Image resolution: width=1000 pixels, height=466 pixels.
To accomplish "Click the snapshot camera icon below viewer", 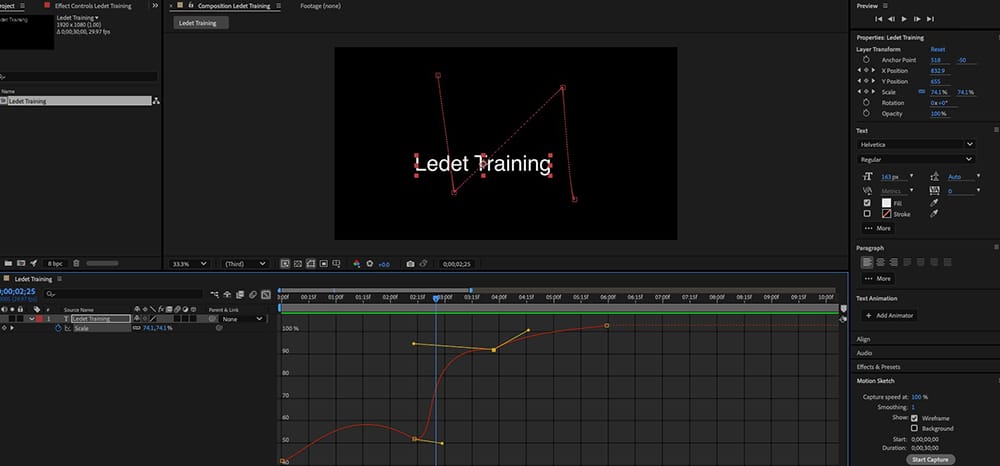I will click(x=410, y=264).
